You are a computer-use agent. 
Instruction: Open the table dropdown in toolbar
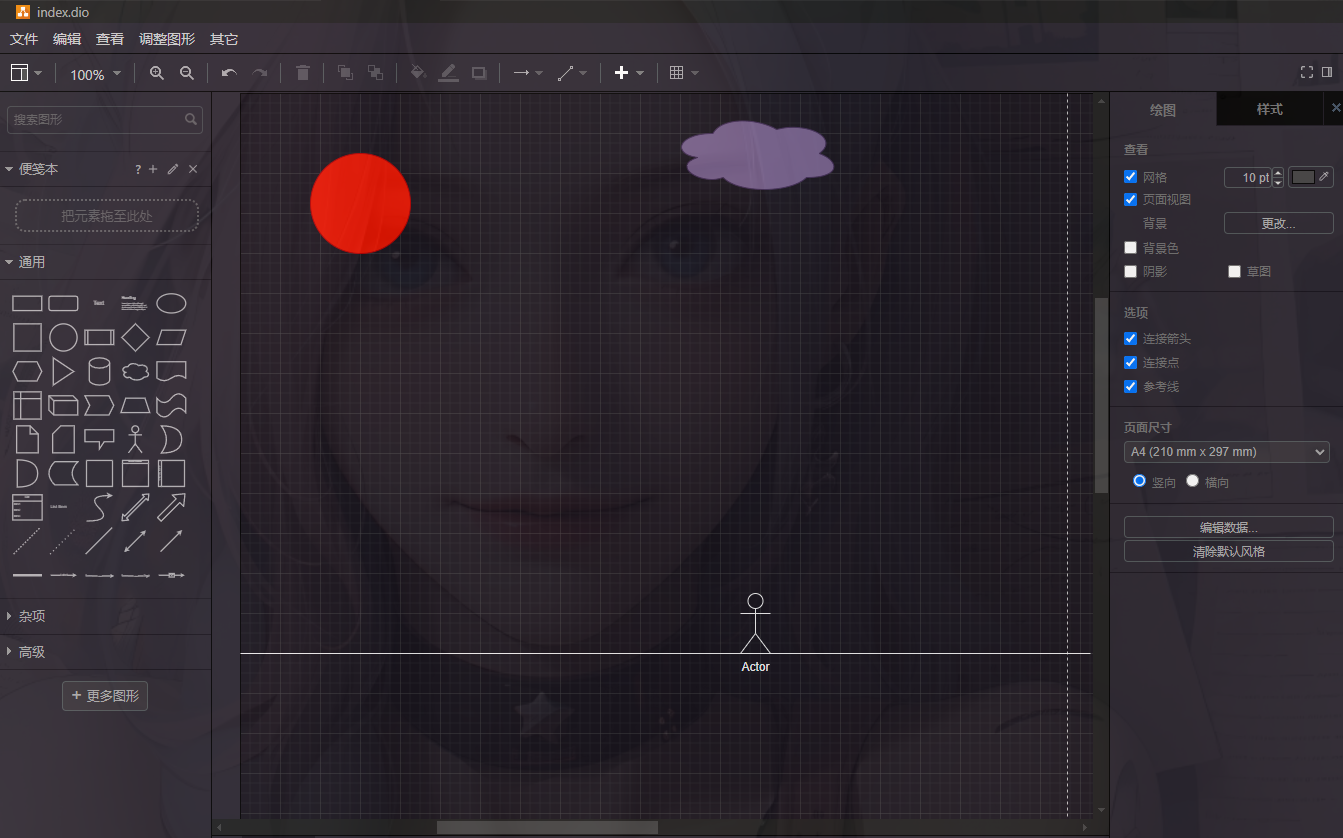[684, 73]
